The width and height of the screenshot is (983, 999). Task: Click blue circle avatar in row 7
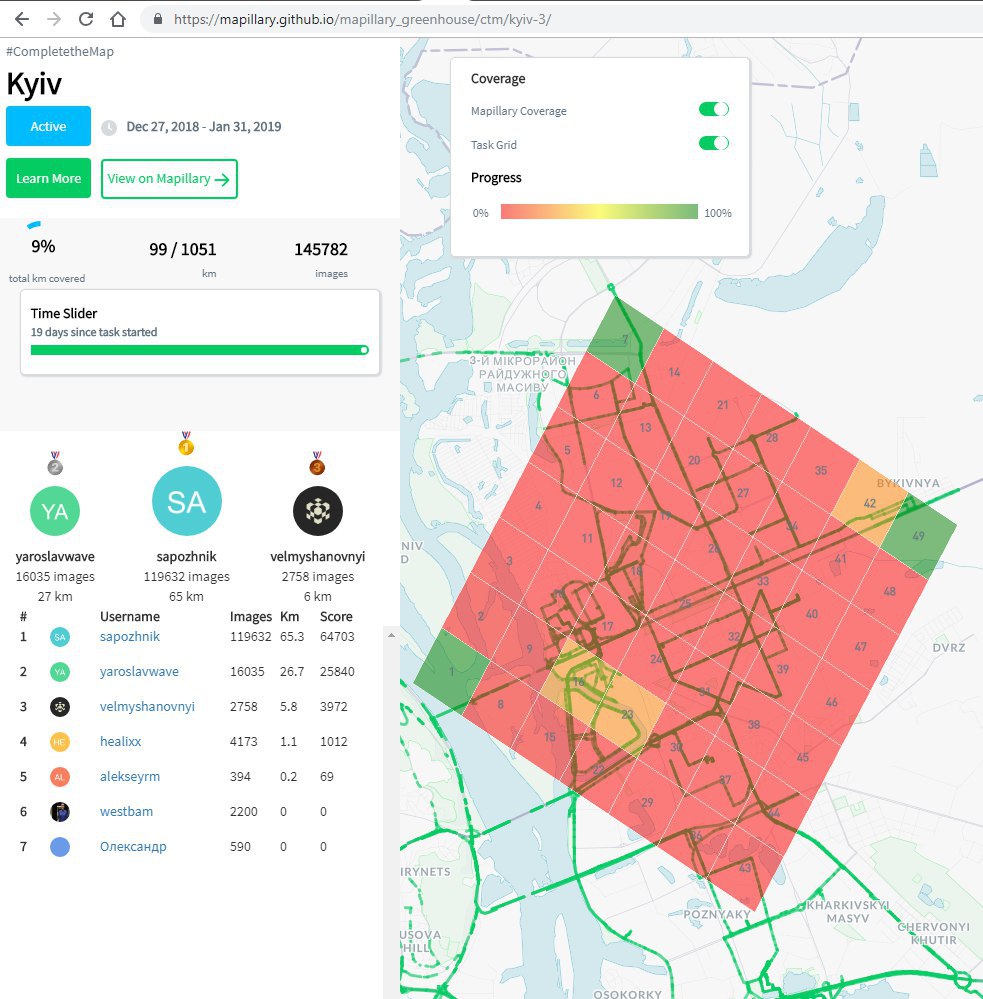[60, 847]
